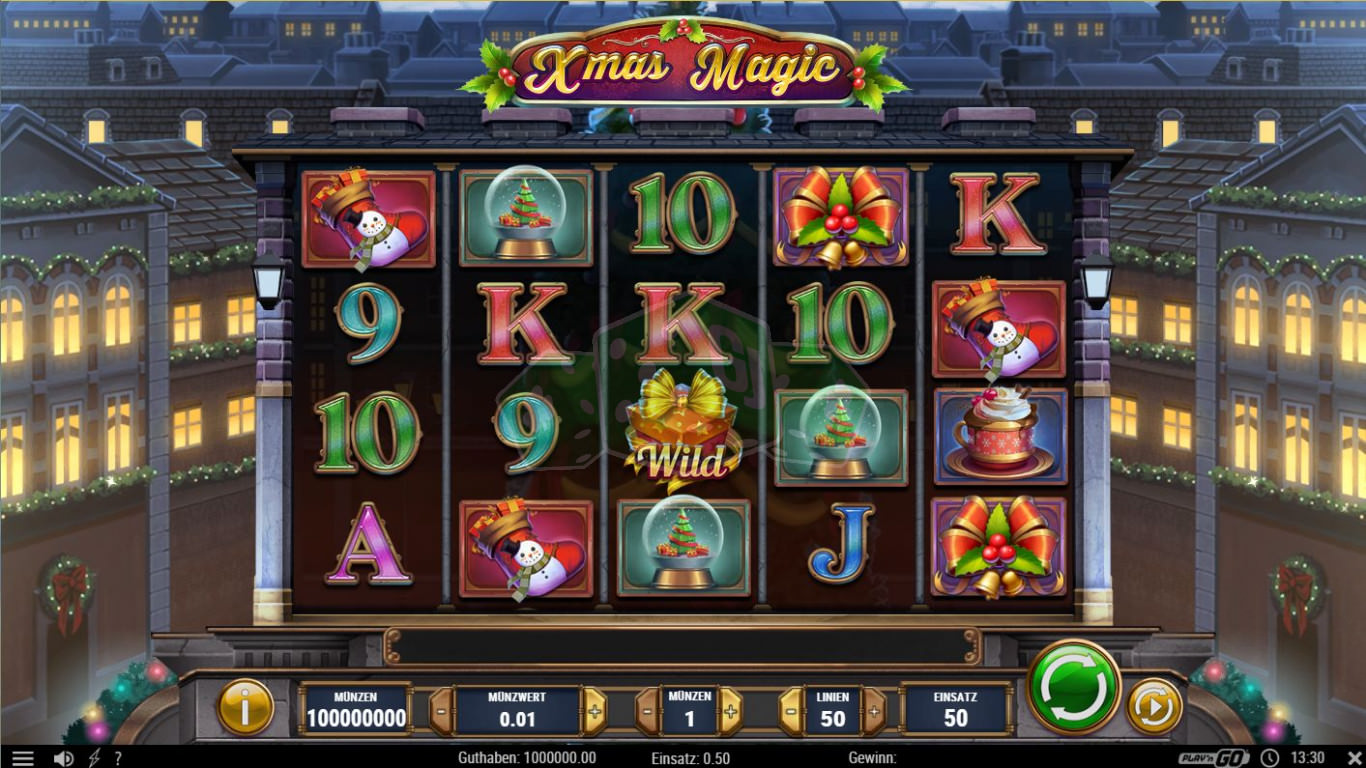This screenshot has width=1366, height=768.
Task: Click the Wild gift symbol on the reels
Action: (684, 430)
